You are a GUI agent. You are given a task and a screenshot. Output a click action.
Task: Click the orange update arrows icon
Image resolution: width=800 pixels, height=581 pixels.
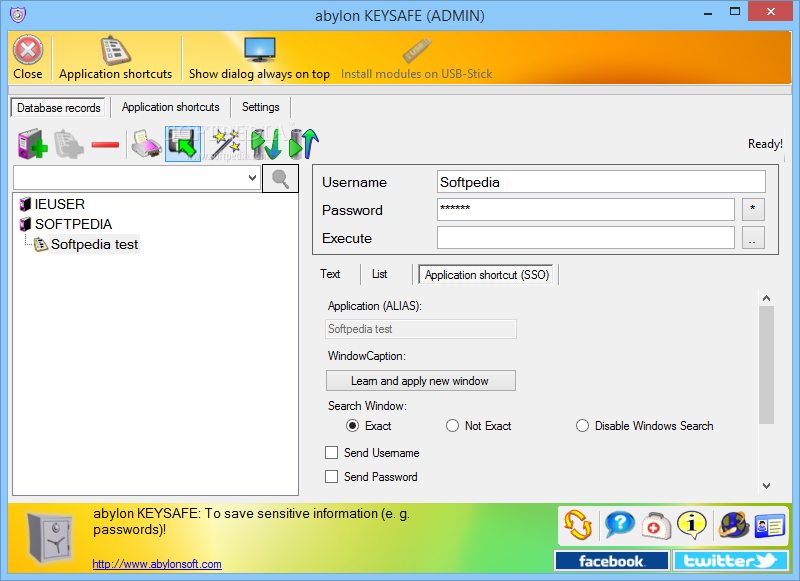coord(578,524)
